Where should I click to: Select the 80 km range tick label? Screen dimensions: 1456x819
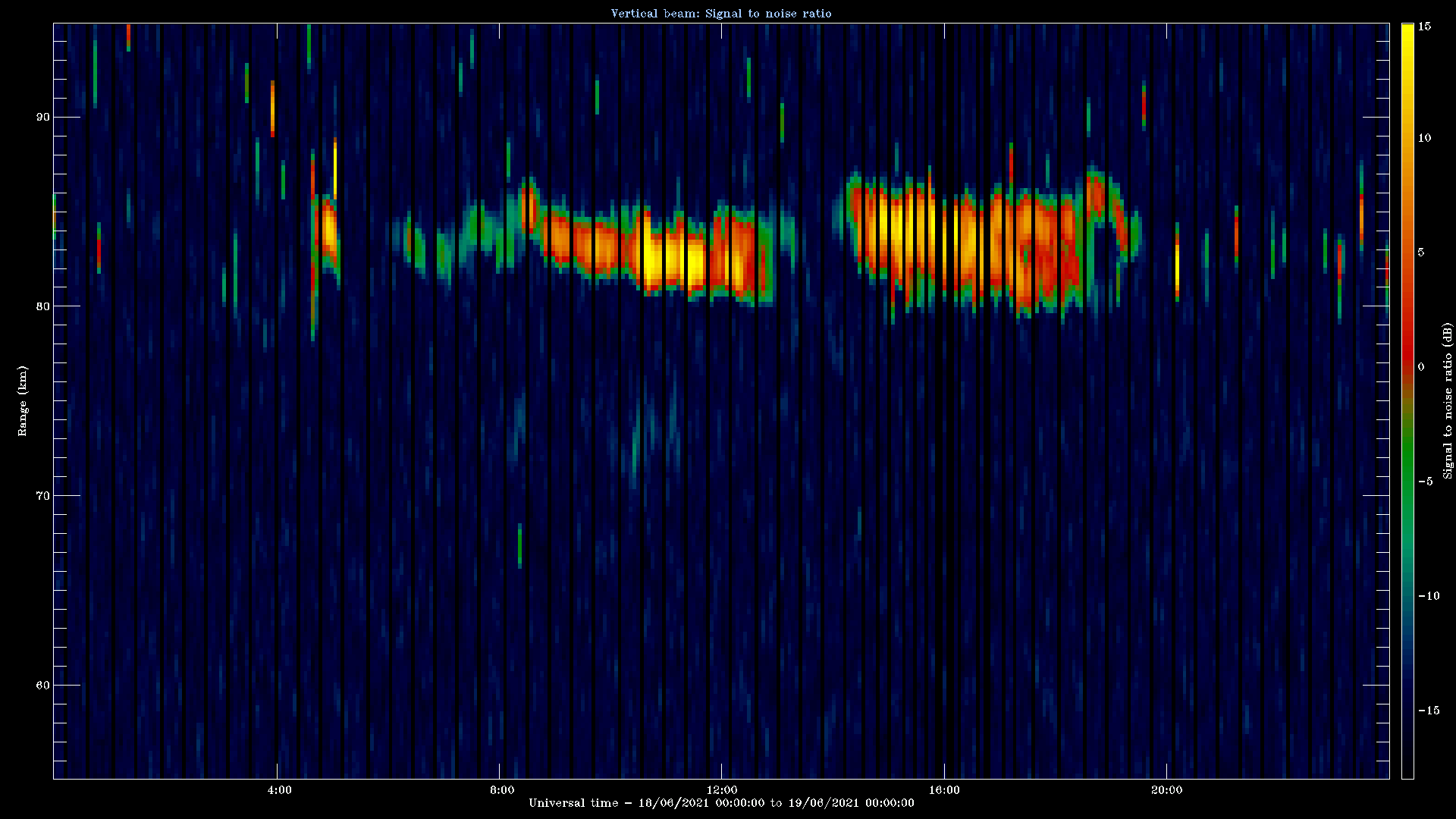click(42, 306)
